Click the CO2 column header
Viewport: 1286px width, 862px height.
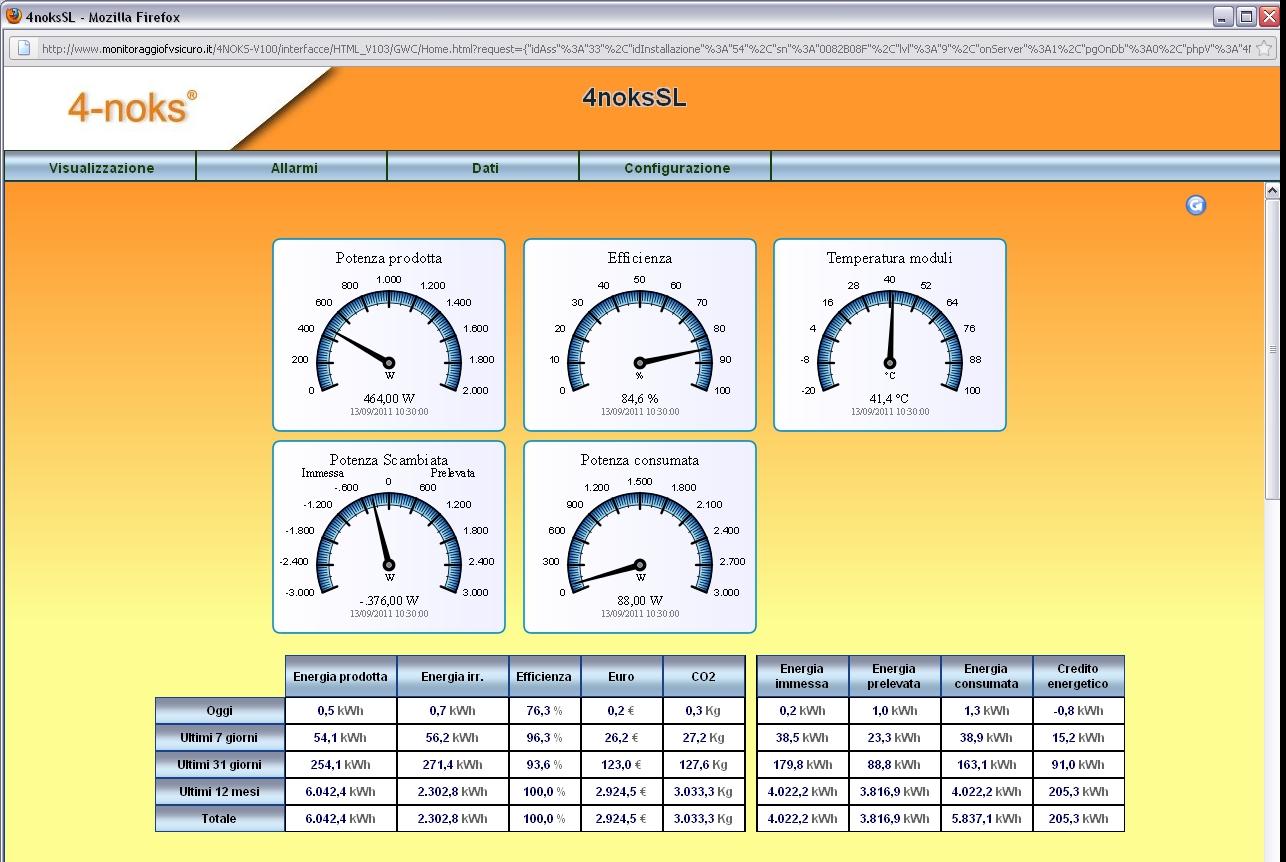coord(704,676)
